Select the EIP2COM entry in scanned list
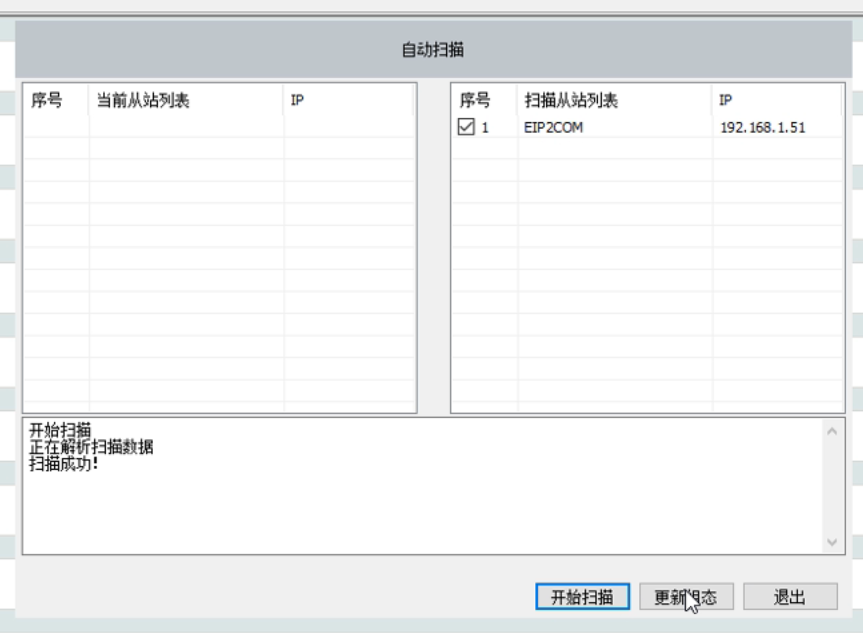This screenshot has width=863, height=633. [553, 128]
